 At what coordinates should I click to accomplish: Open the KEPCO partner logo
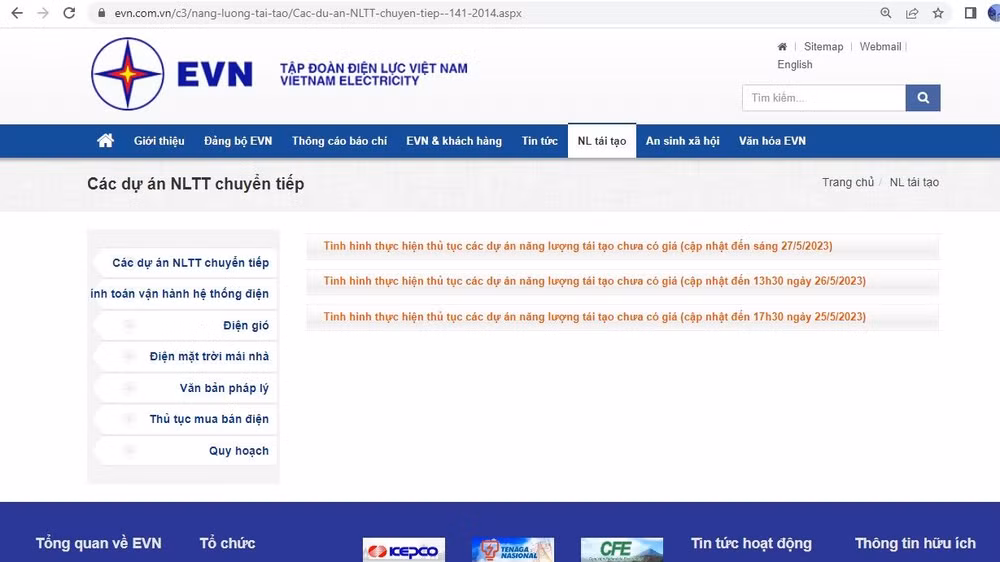[x=401, y=551]
